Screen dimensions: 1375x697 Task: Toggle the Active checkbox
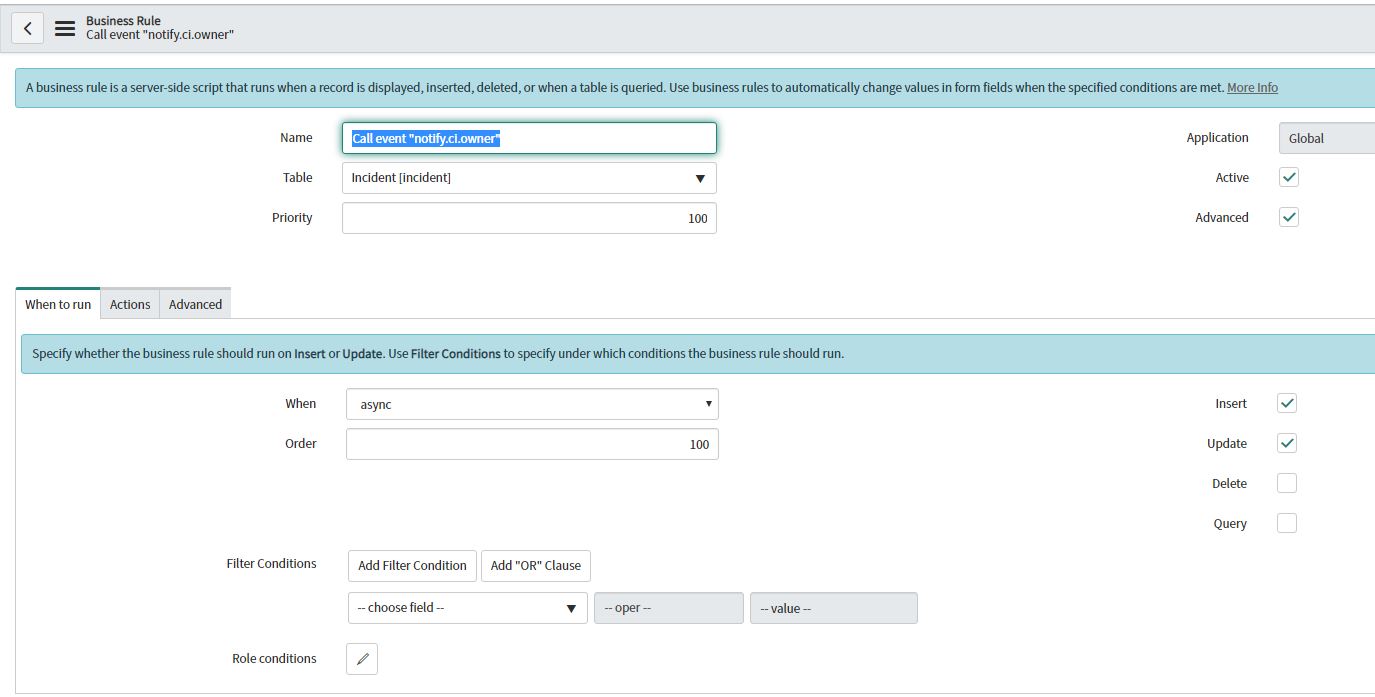(x=1289, y=177)
